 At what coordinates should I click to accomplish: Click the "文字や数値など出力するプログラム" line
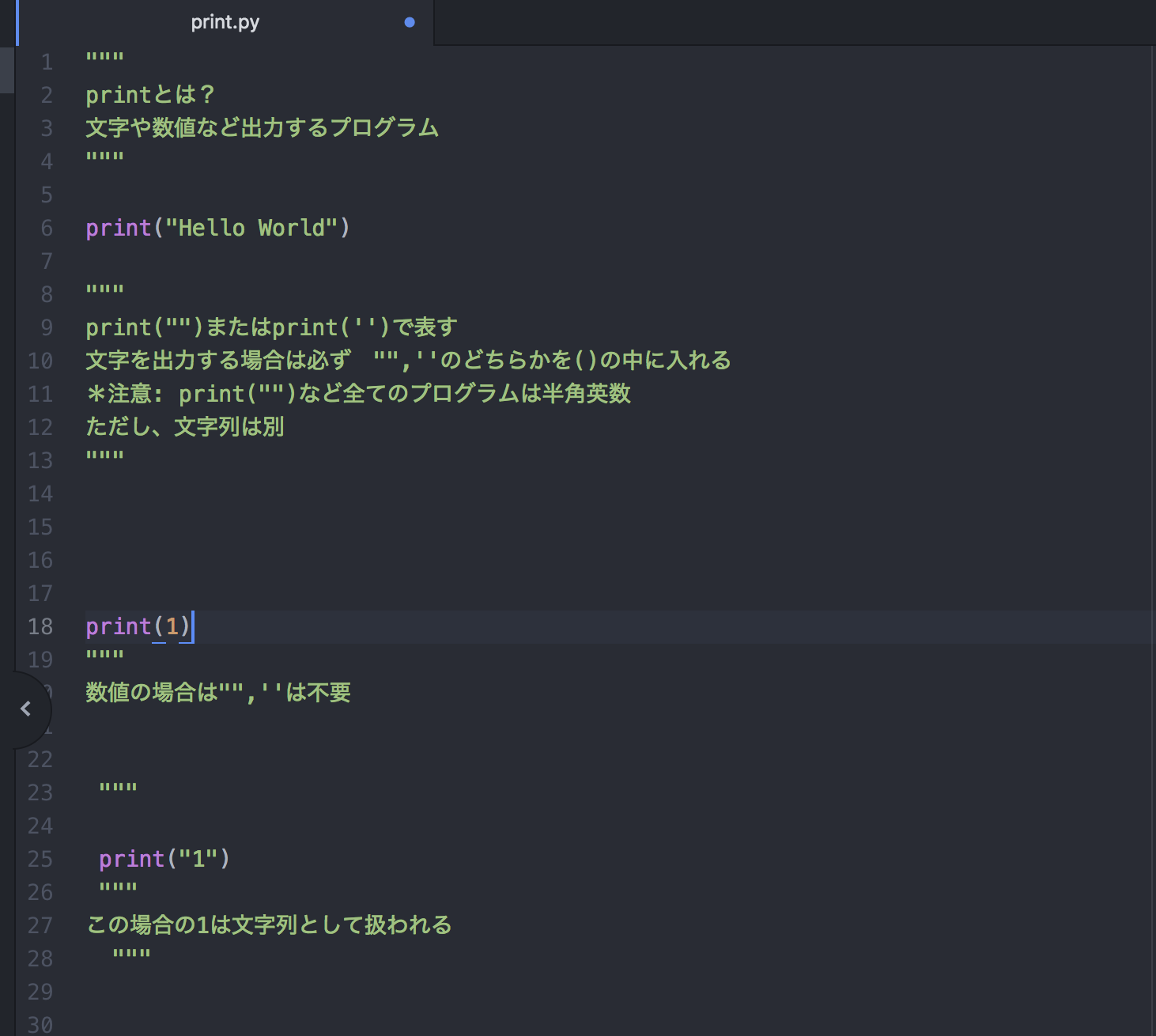262,129
